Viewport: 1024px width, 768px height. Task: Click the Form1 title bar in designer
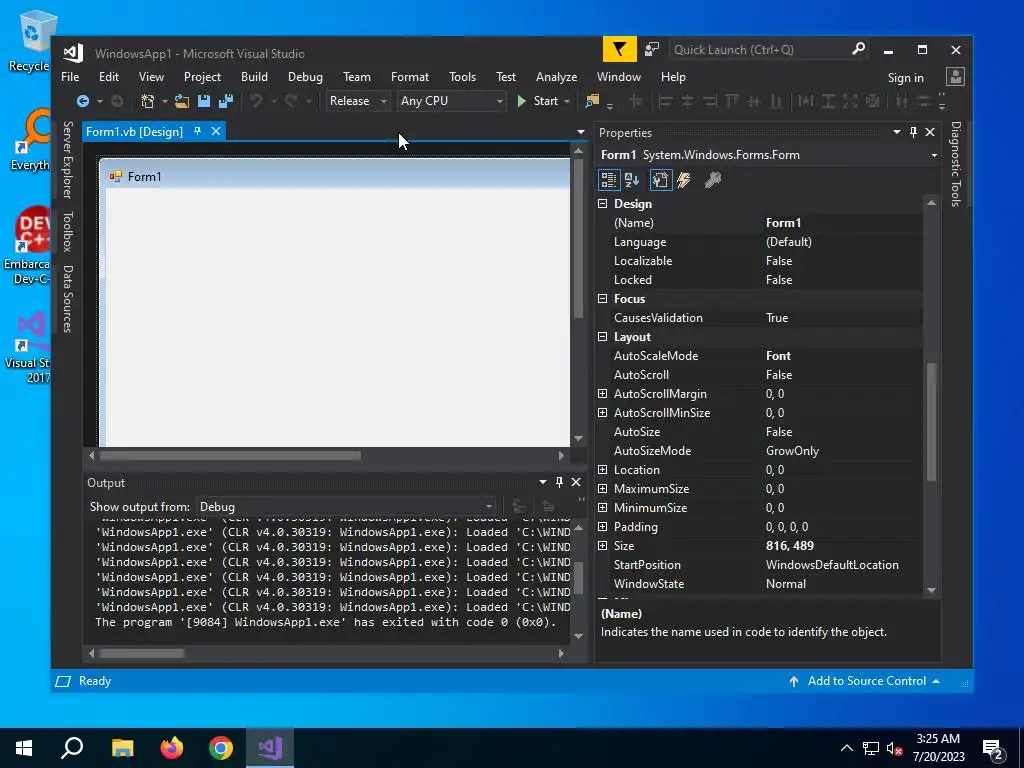coord(335,176)
